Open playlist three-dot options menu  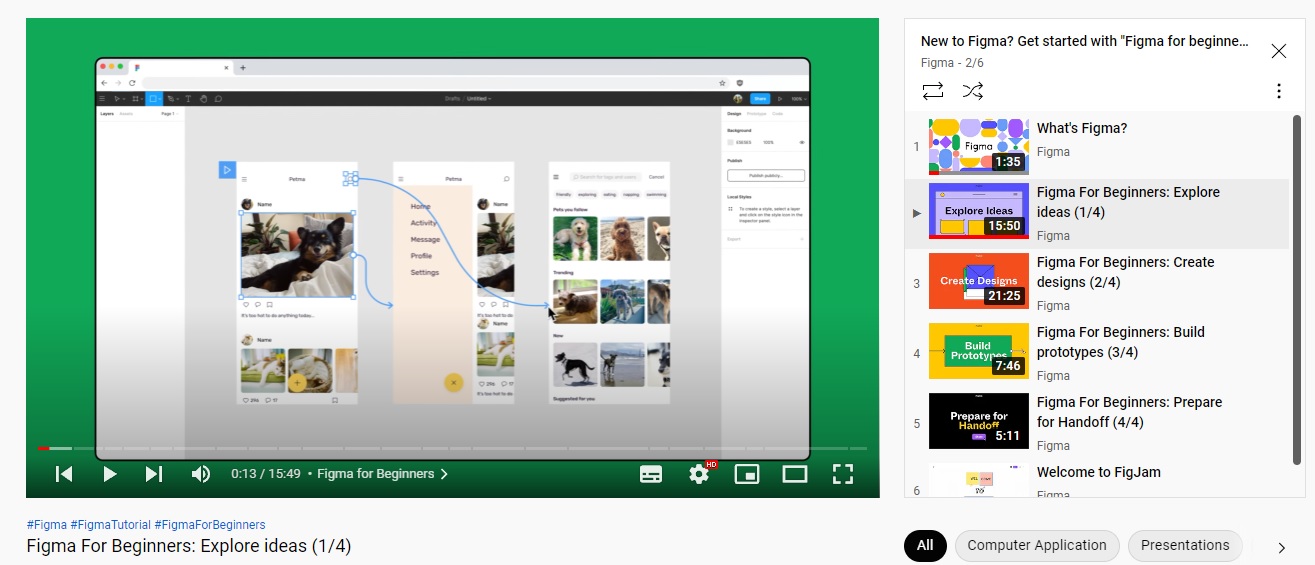tap(1278, 91)
